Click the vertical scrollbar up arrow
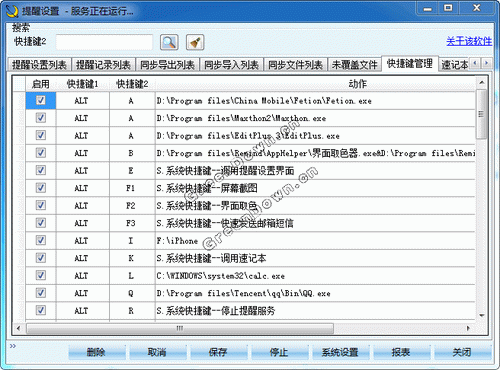The height and width of the screenshot is (370, 500). click(x=482, y=82)
